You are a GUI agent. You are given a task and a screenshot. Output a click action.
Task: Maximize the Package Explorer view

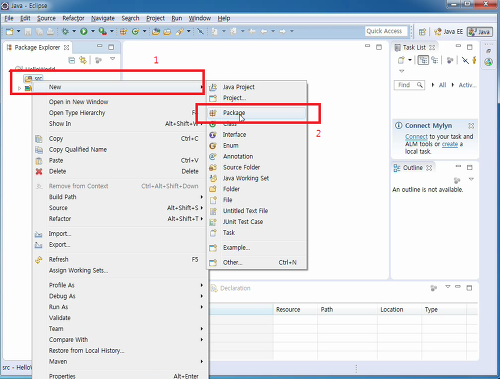[111, 47]
